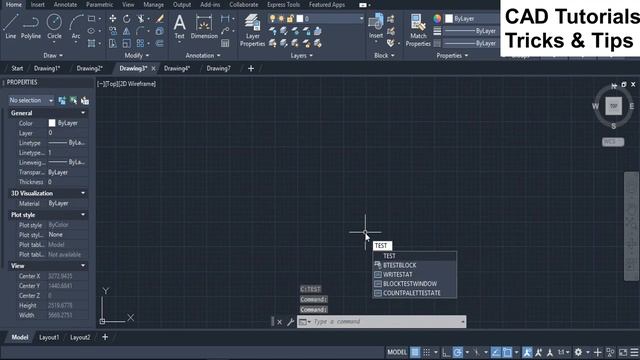Choose BTESTBLOCK from autocomplete list
The image size is (640, 360).
pyautogui.click(x=414, y=265)
